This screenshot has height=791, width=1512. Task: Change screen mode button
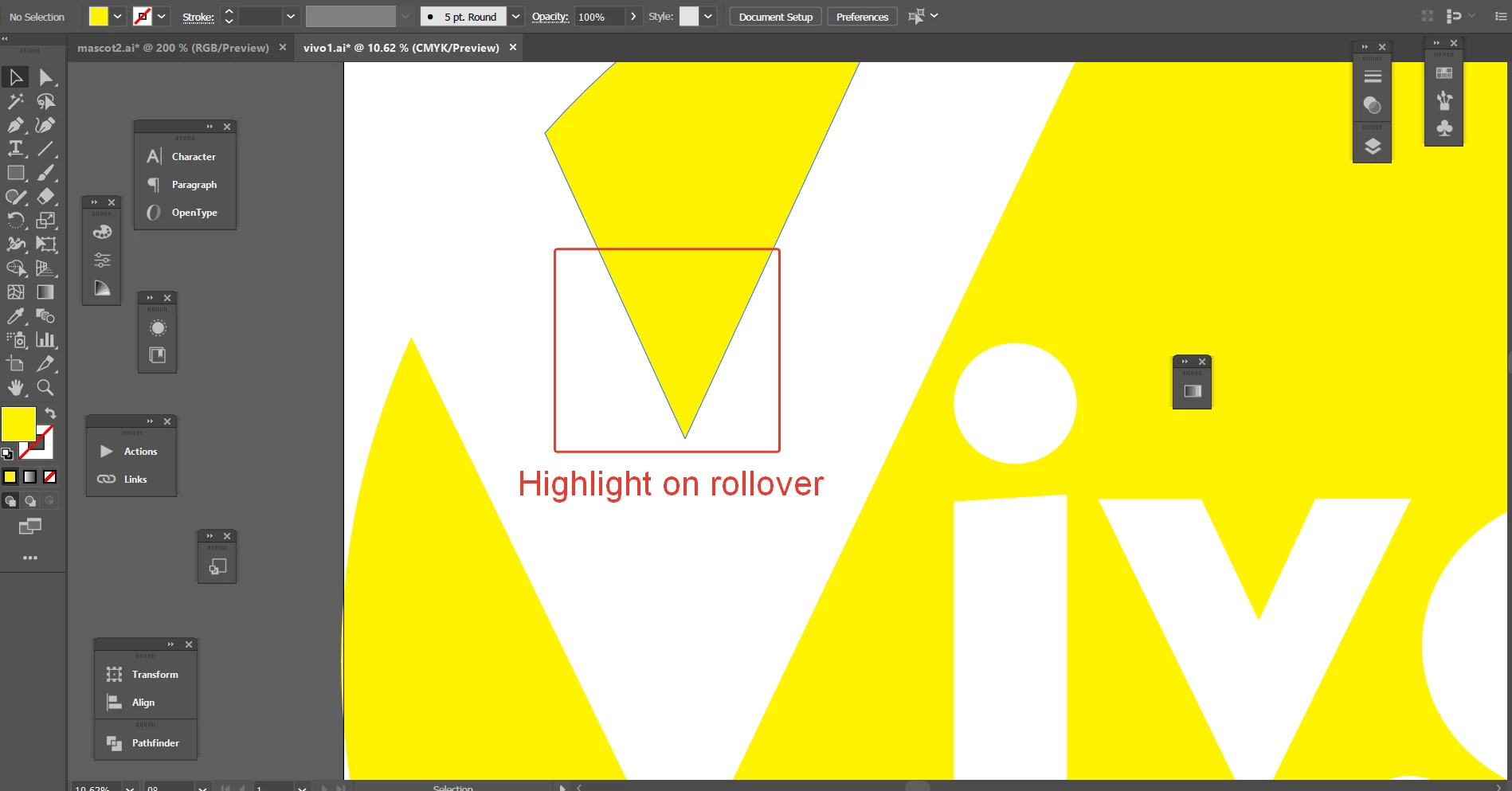click(x=29, y=526)
